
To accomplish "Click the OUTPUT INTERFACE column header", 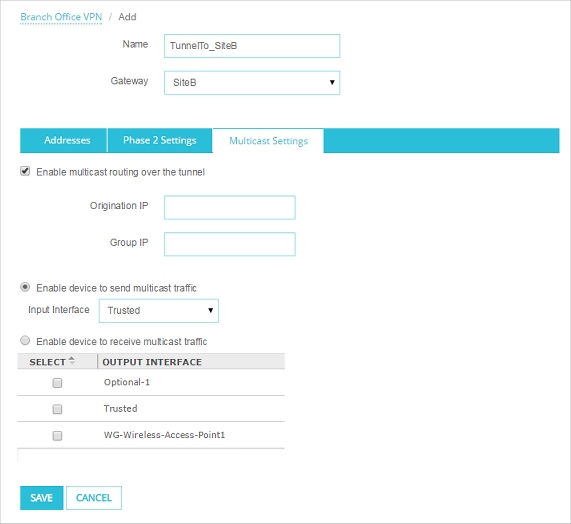I will [x=152, y=362].
